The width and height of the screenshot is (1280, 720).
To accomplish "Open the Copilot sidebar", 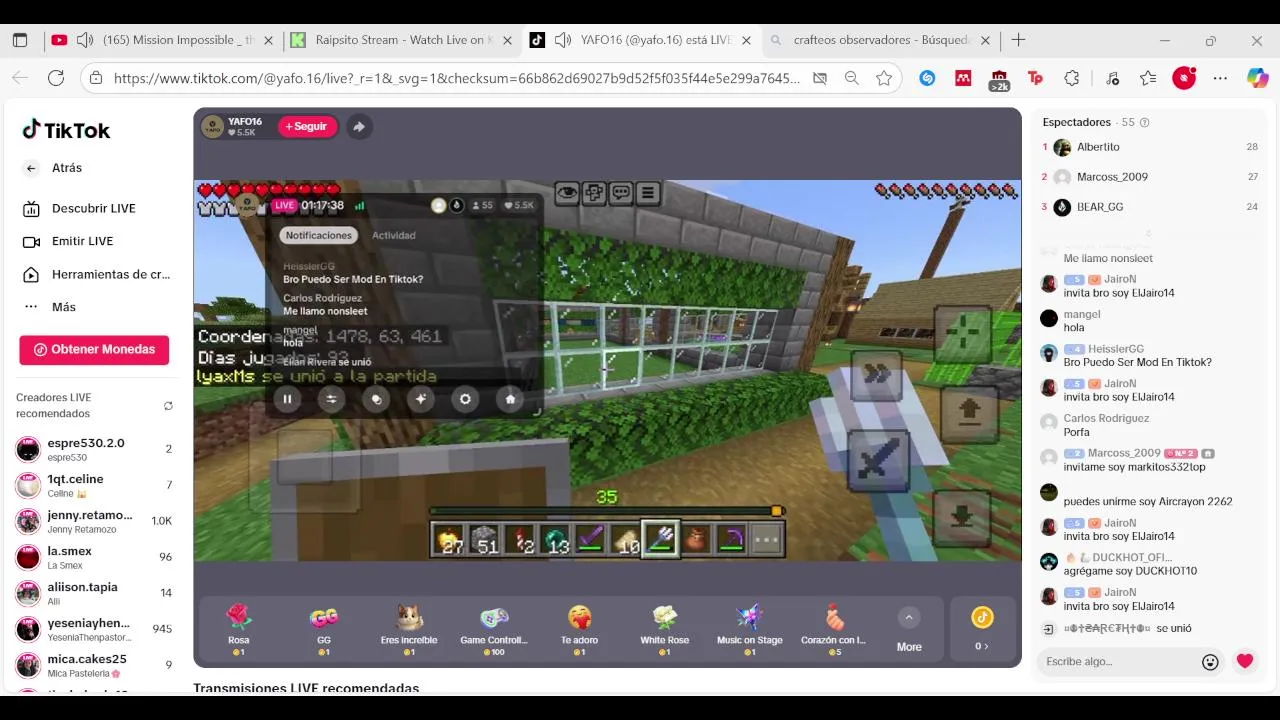I will (1257, 78).
